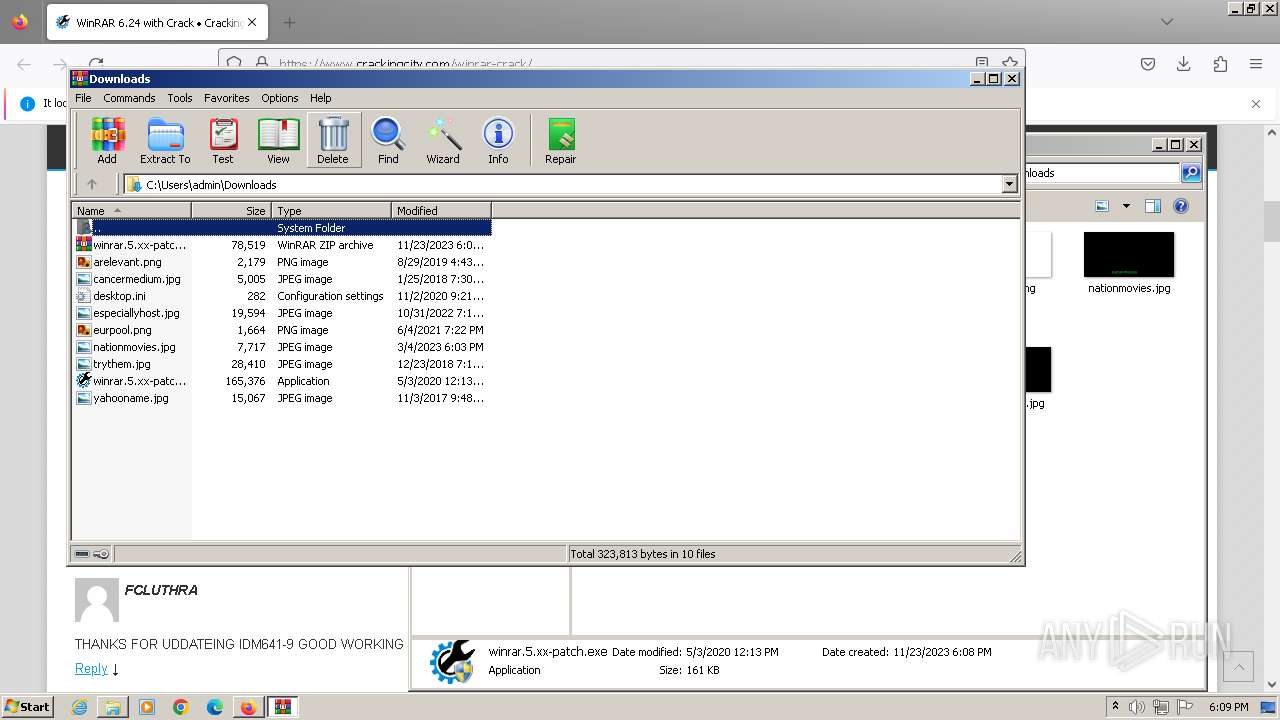Open the Favorites menu
This screenshot has height=720, width=1280.
point(227,98)
